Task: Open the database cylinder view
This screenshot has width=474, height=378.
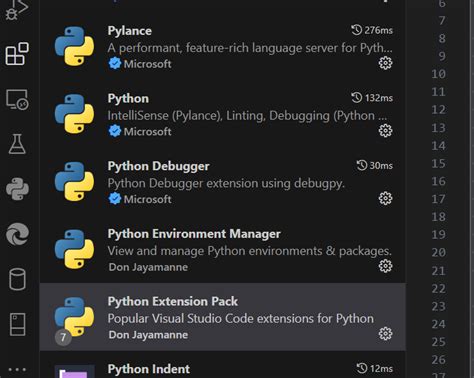Action: pyautogui.click(x=17, y=279)
